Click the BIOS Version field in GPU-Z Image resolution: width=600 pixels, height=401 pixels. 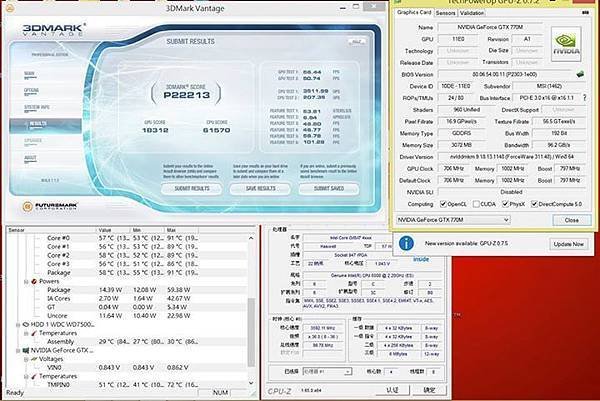[505, 74]
